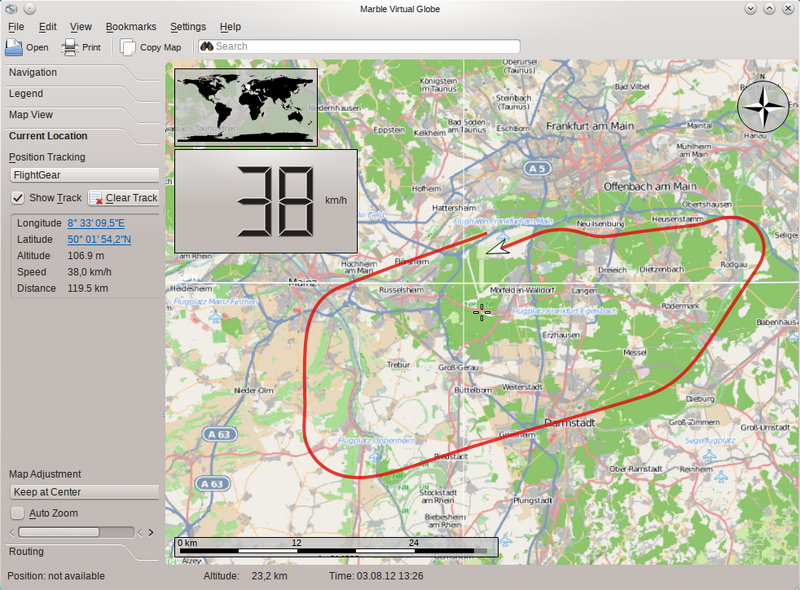The width and height of the screenshot is (800, 590).
Task: Click the Rüsselsheim town label
Action: pyautogui.click(x=401, y=290)
